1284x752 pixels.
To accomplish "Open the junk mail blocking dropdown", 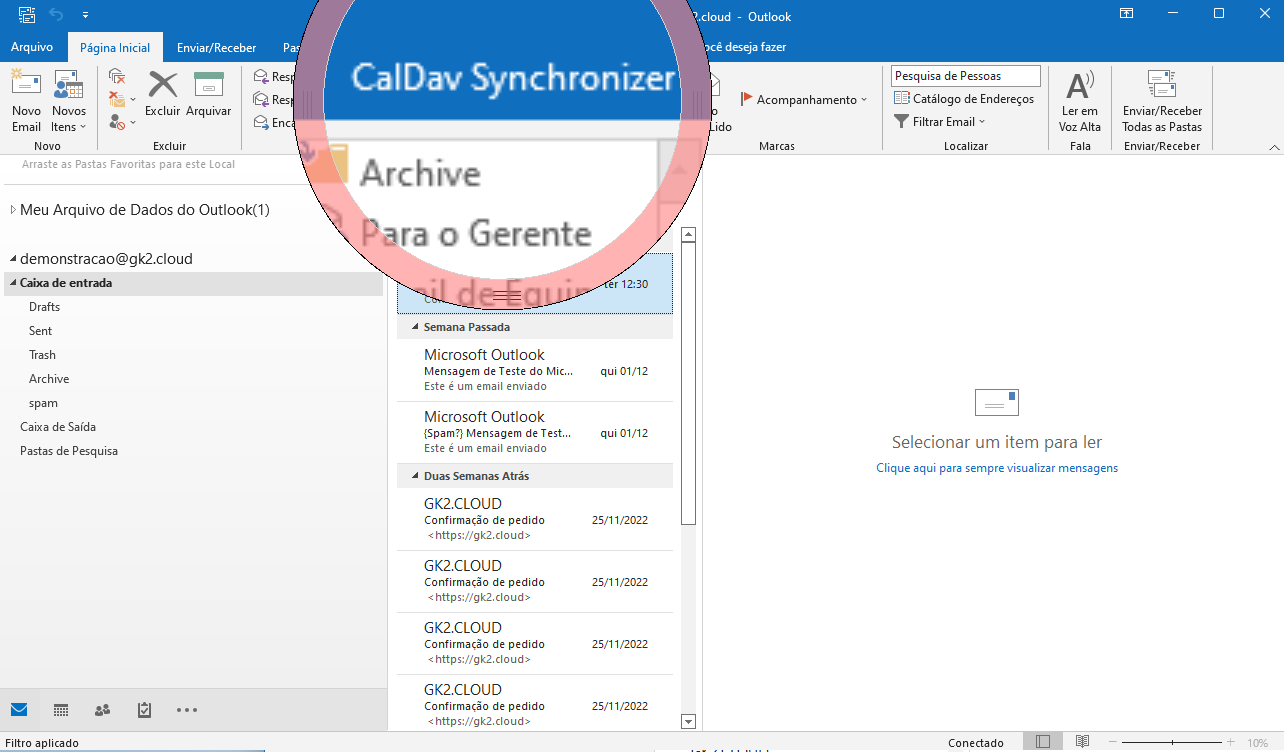I will tap(122, 122).
